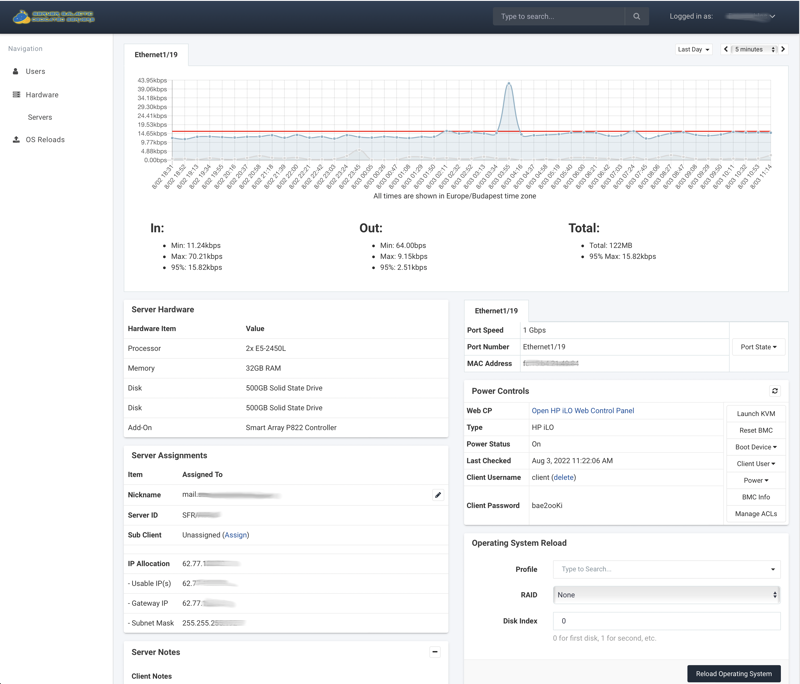Open Servers in the navigation
The width and height of the screenshot is (800, 684).
(x=40, y=117)
